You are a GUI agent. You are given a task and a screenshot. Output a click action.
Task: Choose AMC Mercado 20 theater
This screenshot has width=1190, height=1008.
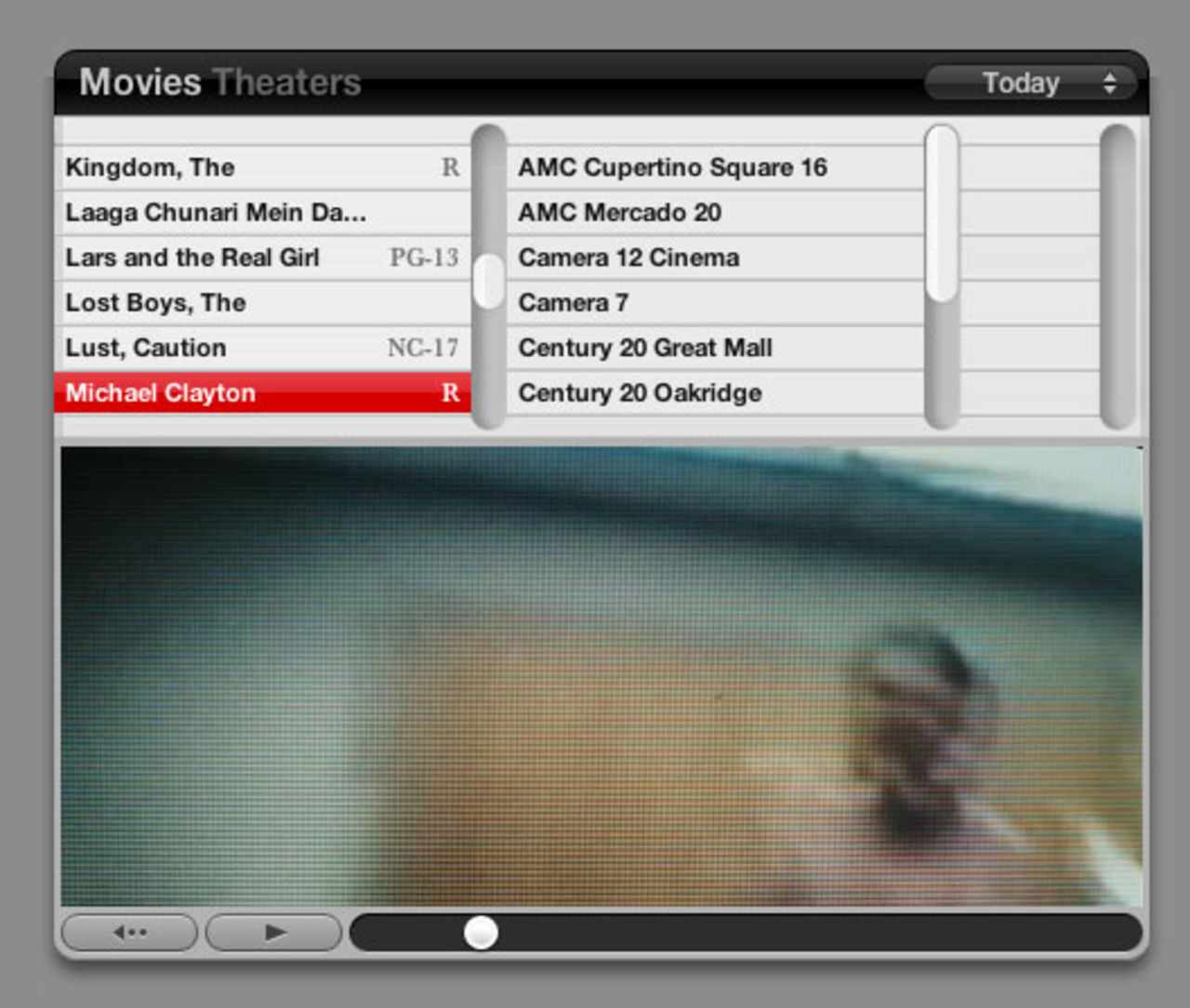coord(619,213)
